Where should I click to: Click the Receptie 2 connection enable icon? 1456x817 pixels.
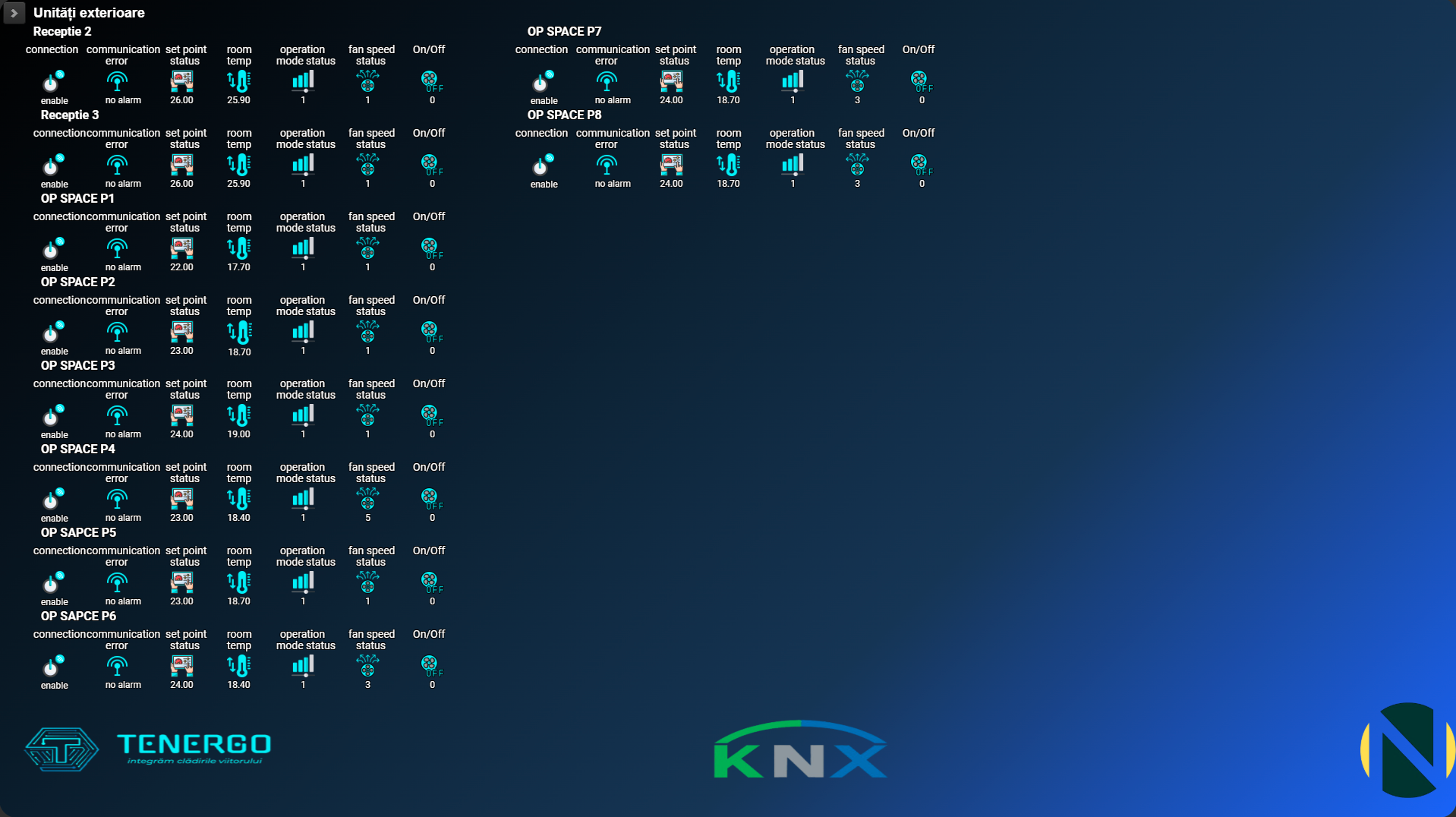tap(53, 81)
